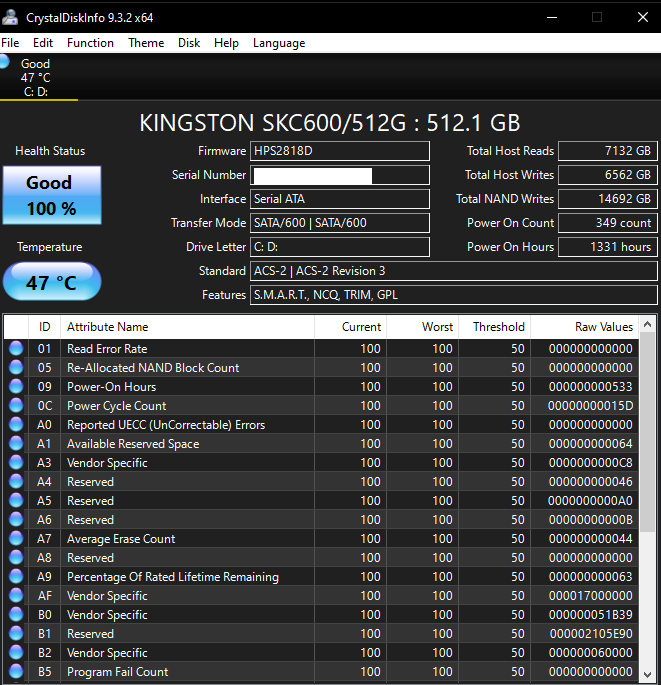Screen dimensions: 661x685
Task: Click the Serial Number field
Action: click(339, 175)
